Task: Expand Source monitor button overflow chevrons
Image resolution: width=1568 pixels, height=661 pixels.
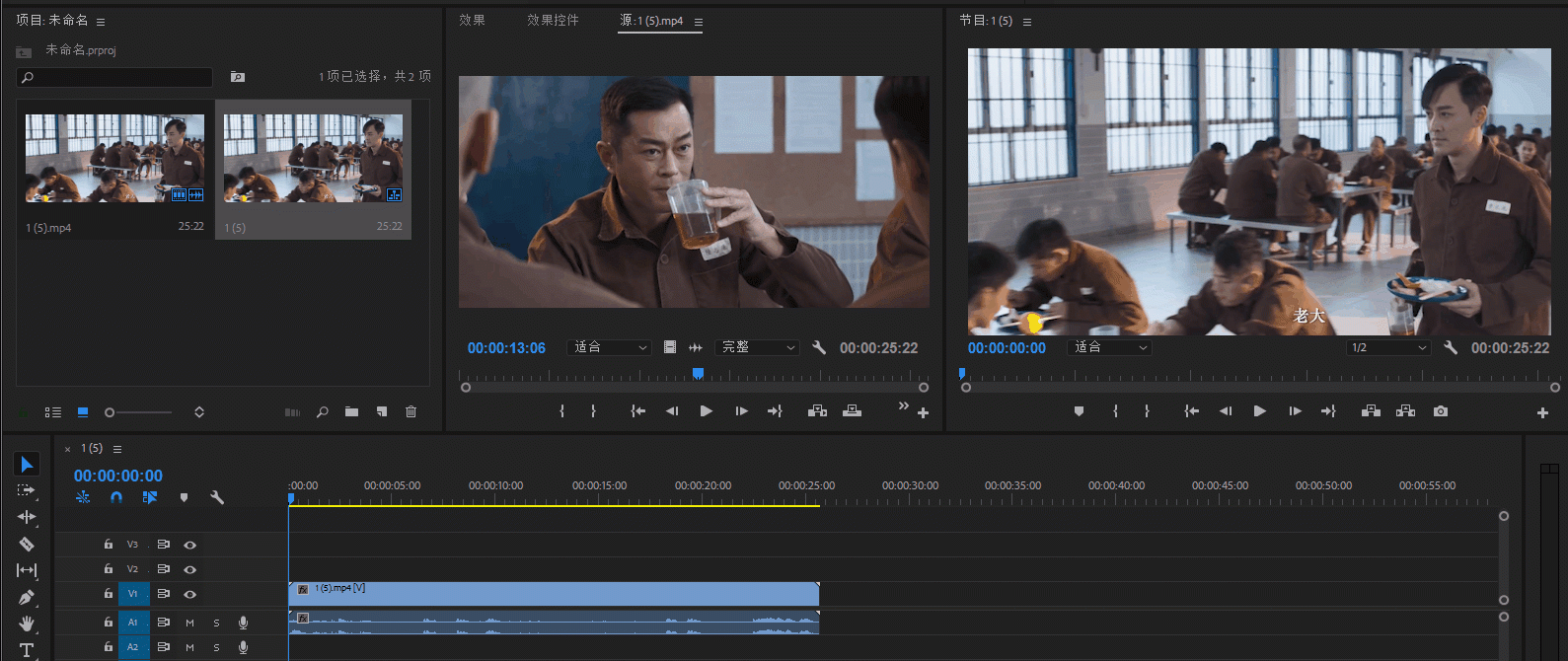Action: click(903, 405)
